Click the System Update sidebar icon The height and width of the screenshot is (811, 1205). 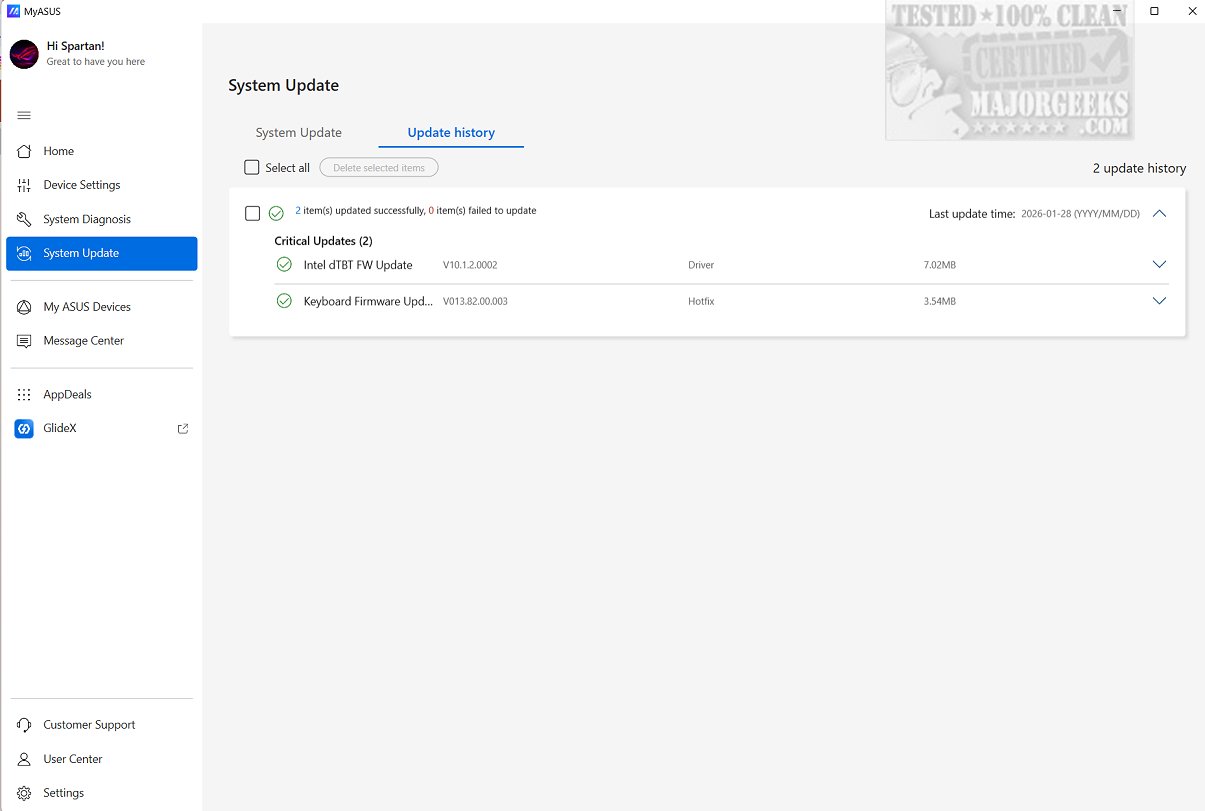tap(24, 253)
